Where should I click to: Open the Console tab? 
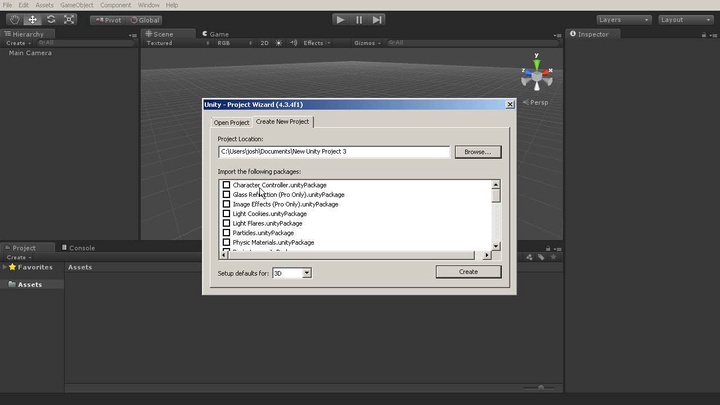tap(81, 248)
